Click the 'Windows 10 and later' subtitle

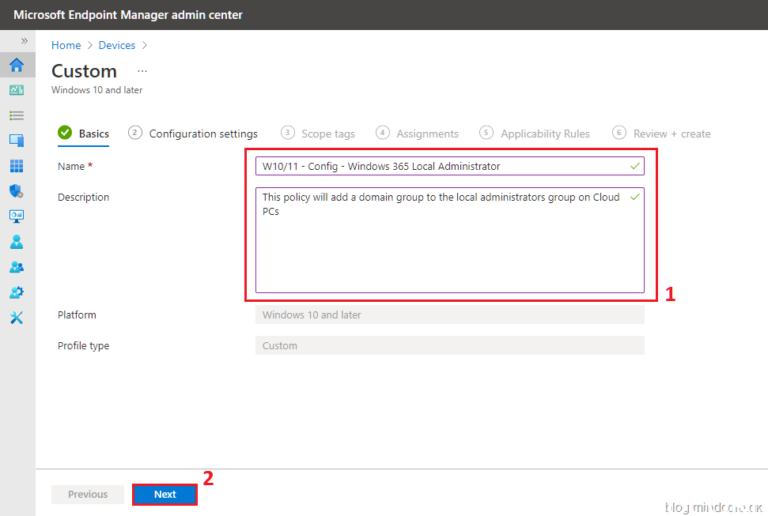[97, 90]
